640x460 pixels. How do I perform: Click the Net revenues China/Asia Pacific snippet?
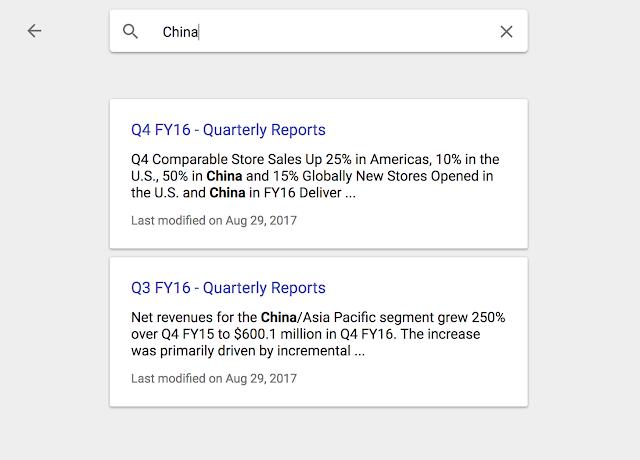coord(318,334)
